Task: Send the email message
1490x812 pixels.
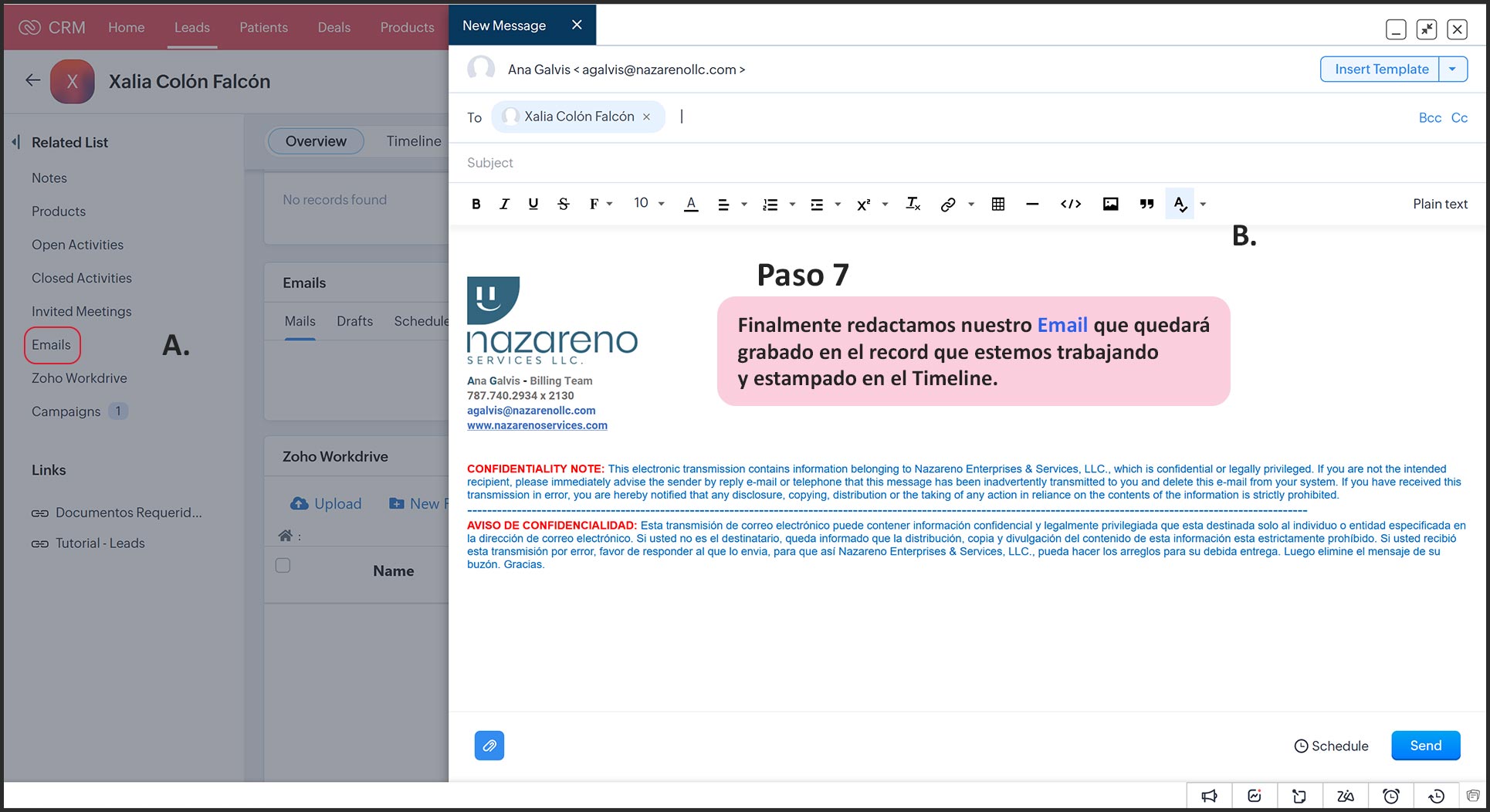Action: [x=1425, y=746]
